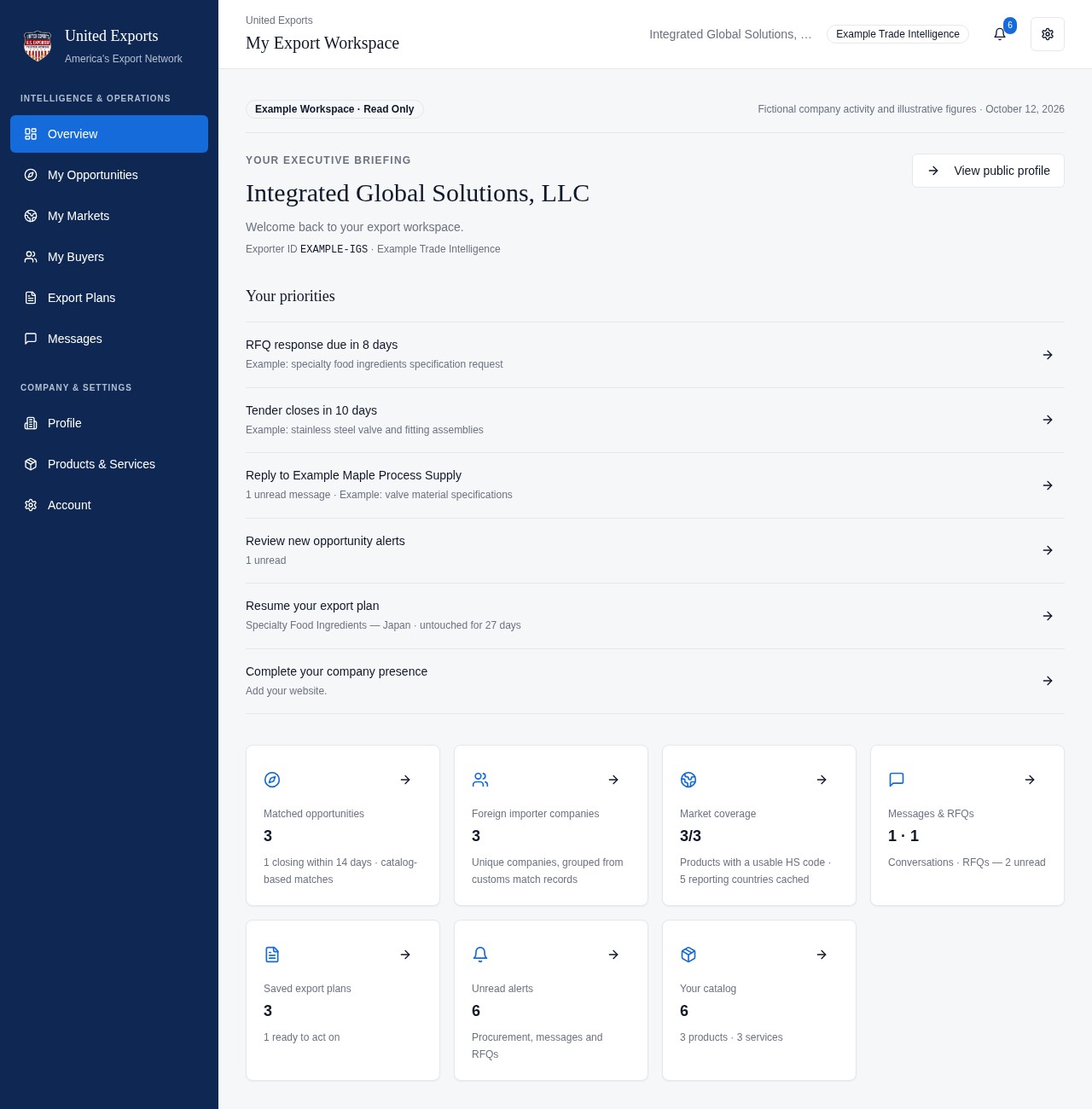Click '3 products · 3 services' text
The width and height of the screenshot is (1092, 1109).
click(731, 1037)
